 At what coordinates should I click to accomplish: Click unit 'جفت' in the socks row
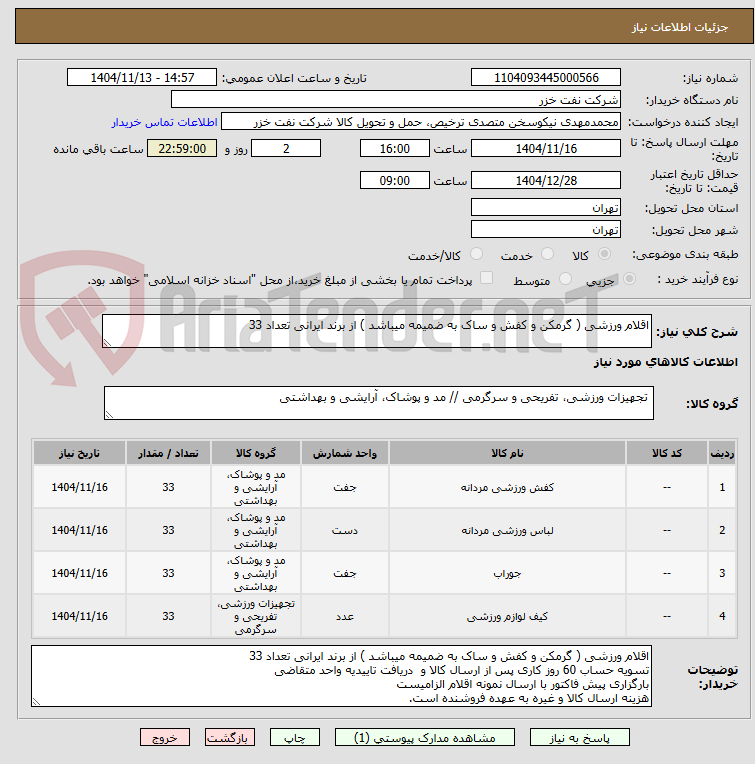tap(345, 573)
